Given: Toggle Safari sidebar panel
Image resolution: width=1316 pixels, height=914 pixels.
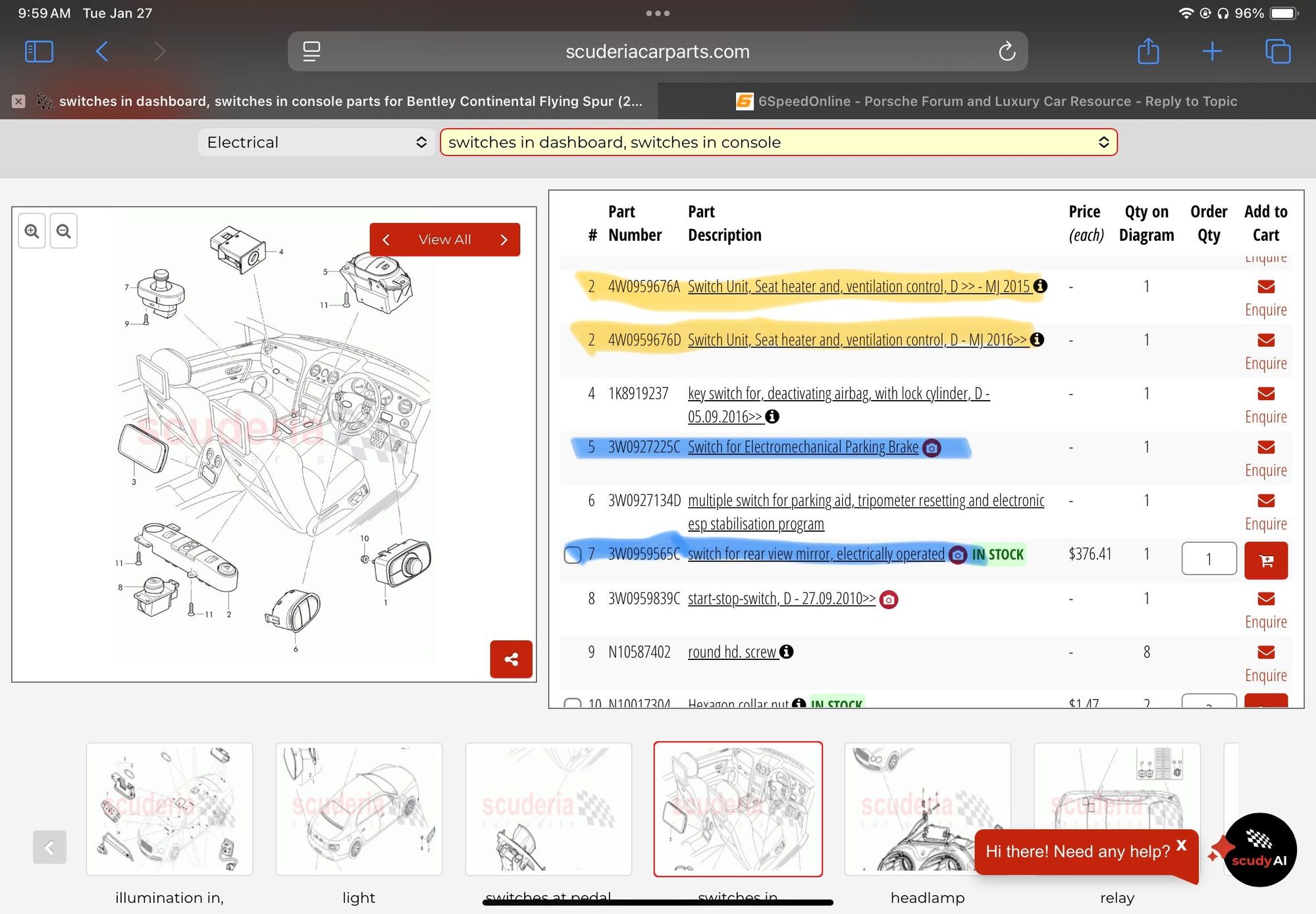Looking at the screenshot, I should [x=39, y=51].
